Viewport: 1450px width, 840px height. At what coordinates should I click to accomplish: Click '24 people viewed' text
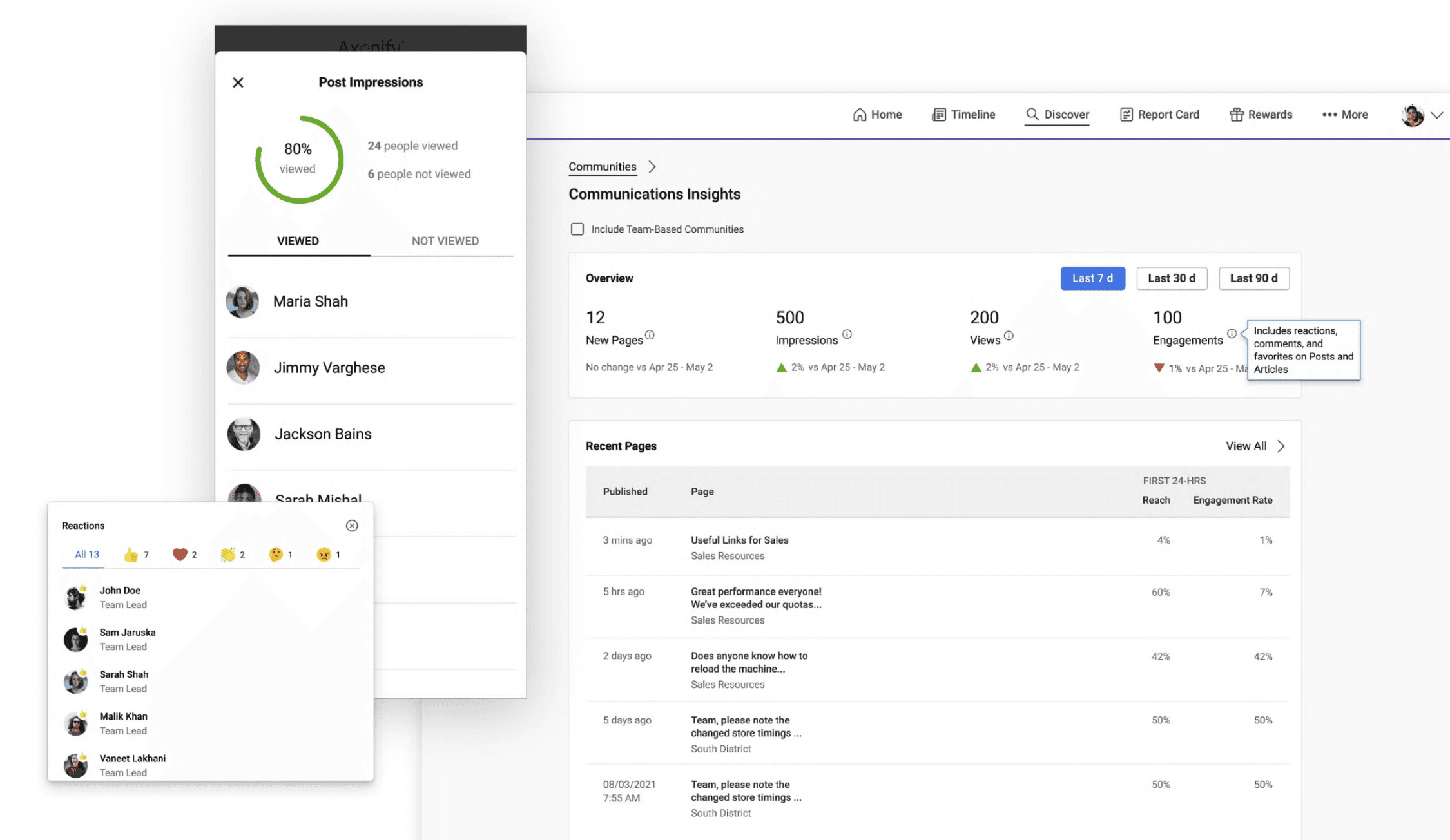pyautogui.click(x=412, y=146)
